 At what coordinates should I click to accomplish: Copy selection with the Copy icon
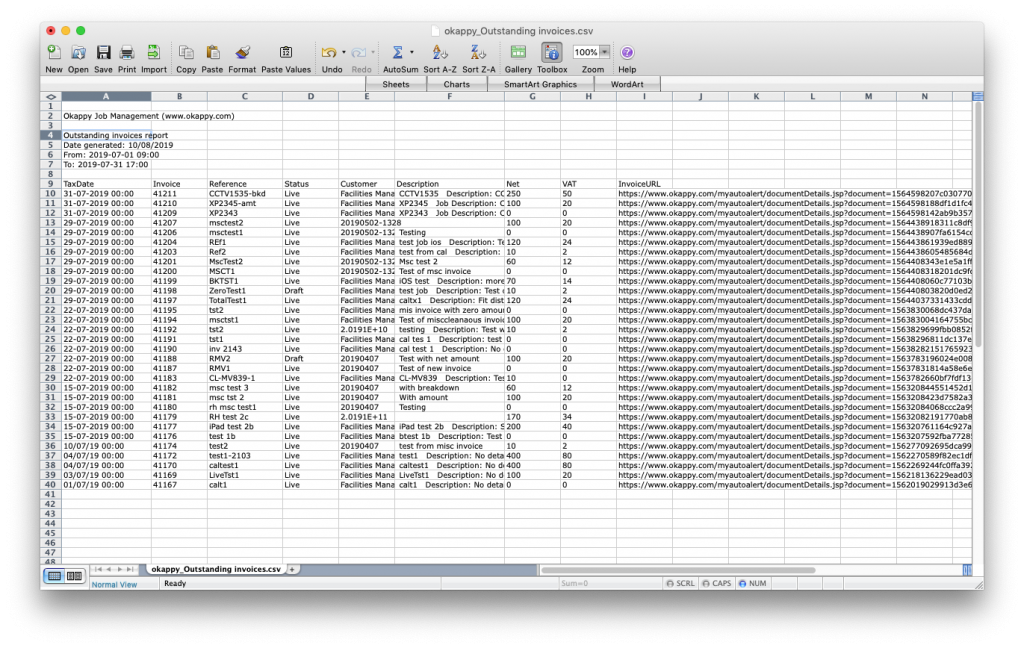click(186, 53)
